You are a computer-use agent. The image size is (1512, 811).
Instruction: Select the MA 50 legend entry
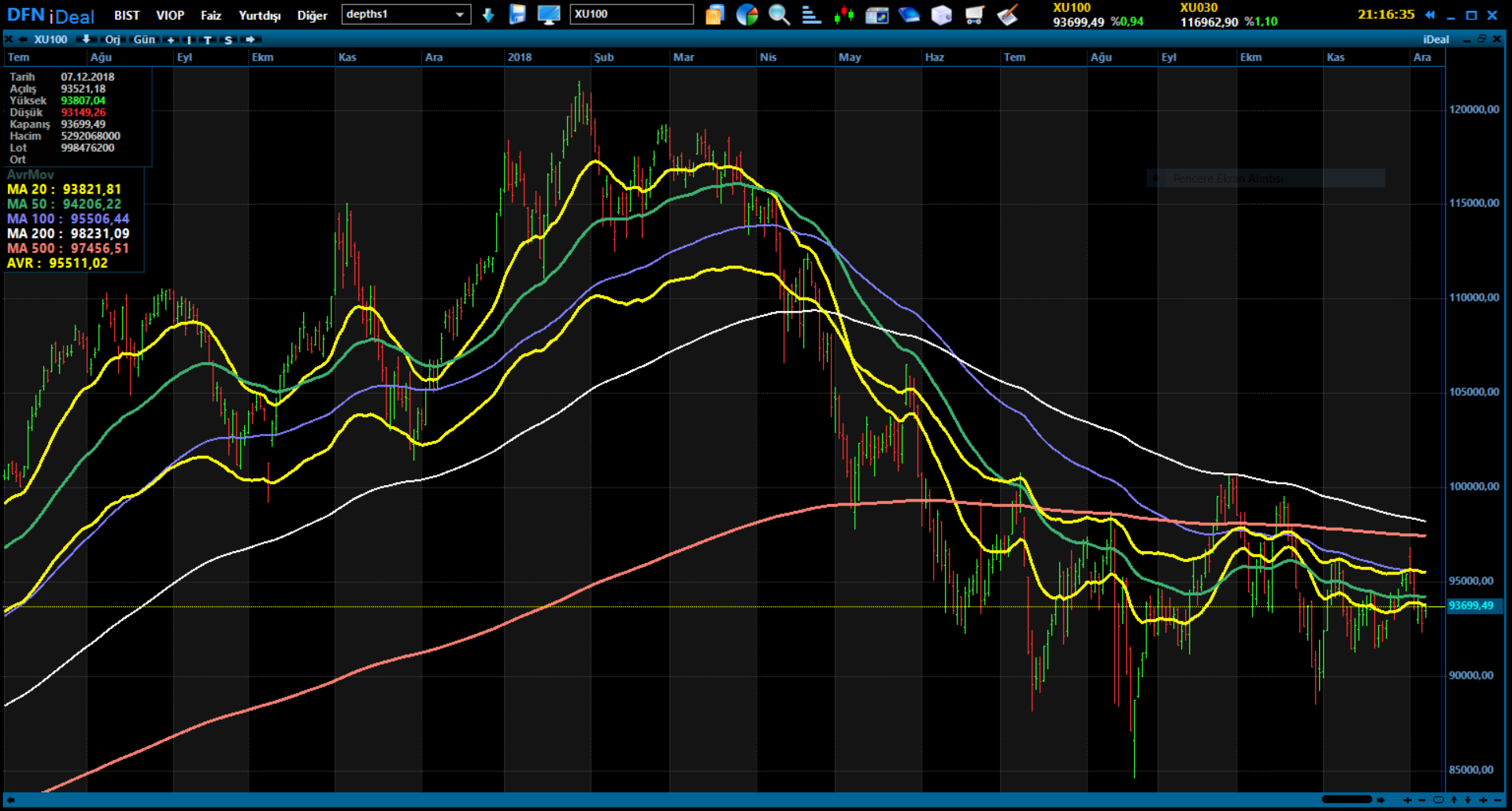pos(64,204)
